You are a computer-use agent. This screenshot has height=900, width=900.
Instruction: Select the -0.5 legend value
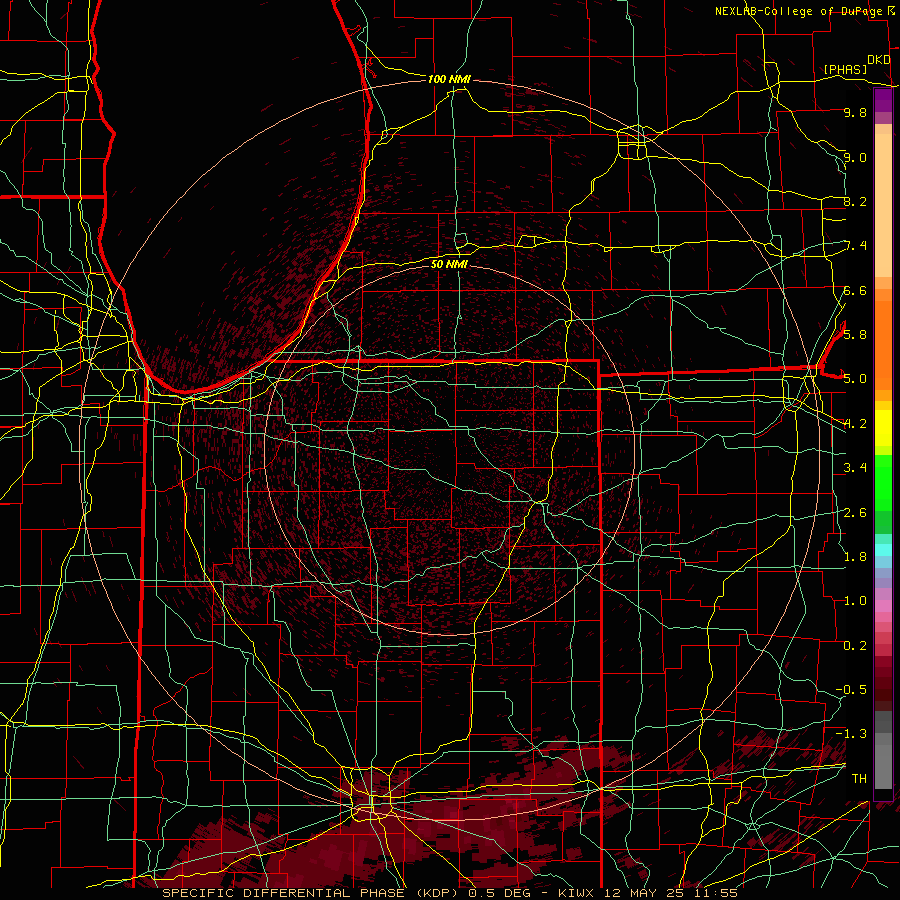point(851,689)
